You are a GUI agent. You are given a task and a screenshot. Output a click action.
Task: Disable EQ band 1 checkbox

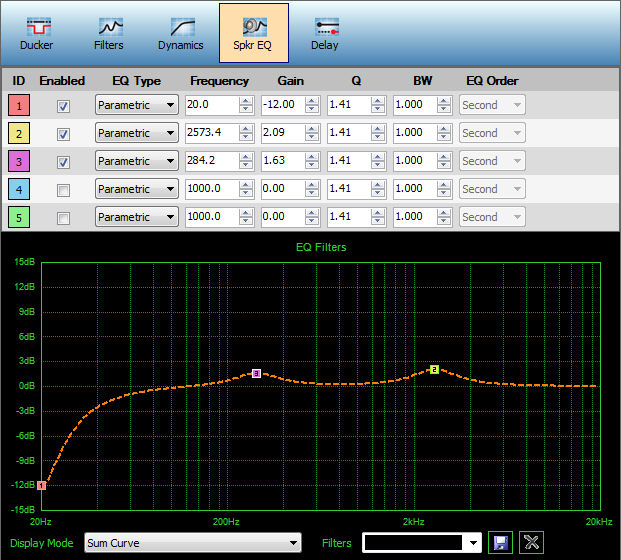pyautogui.click(x=63, y=106)
